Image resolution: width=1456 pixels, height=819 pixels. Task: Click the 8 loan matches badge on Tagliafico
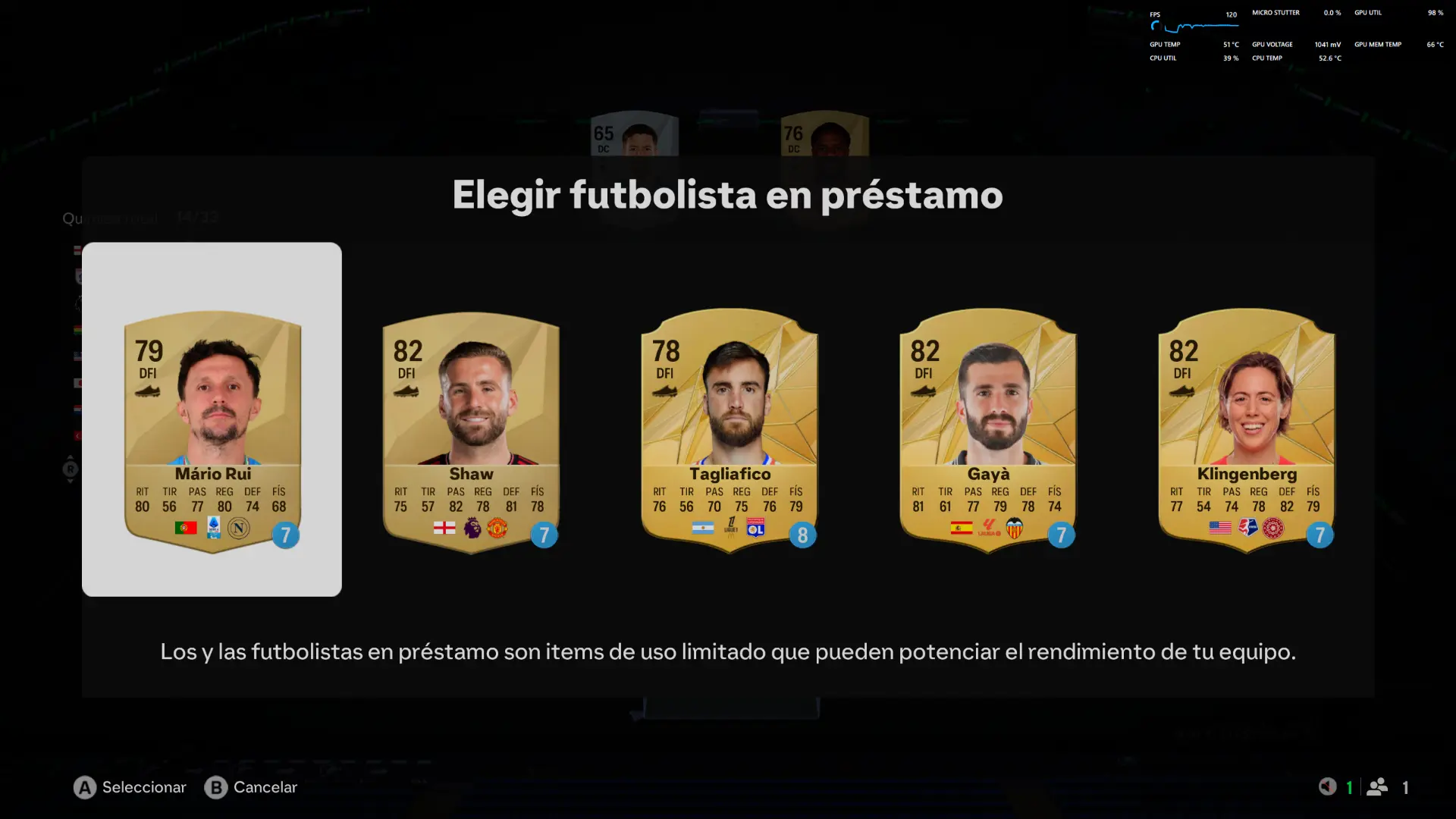(802, 535)
